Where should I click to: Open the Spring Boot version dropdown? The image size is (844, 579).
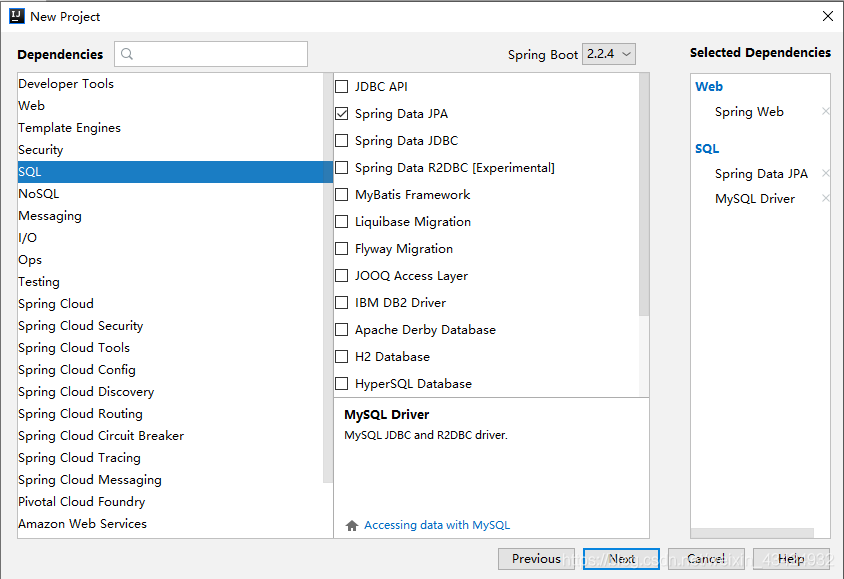(609, 54)
